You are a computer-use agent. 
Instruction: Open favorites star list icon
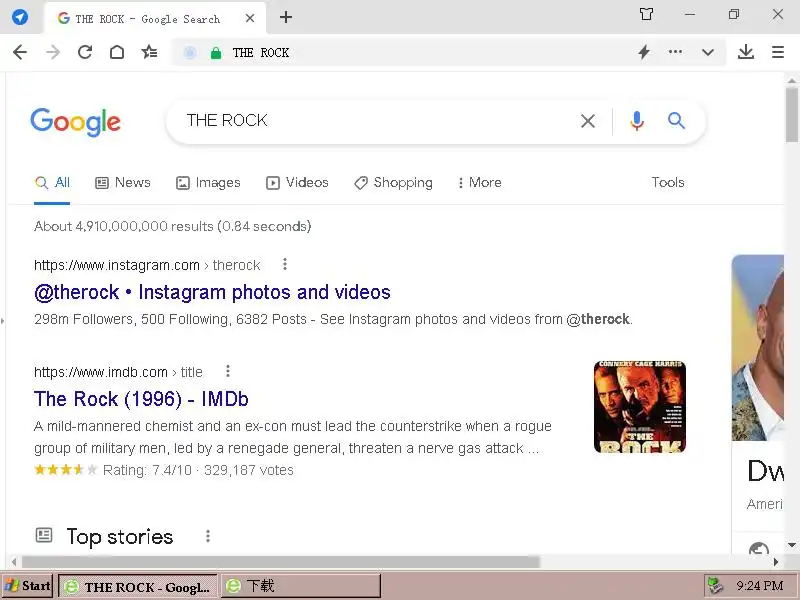[149, 52]
